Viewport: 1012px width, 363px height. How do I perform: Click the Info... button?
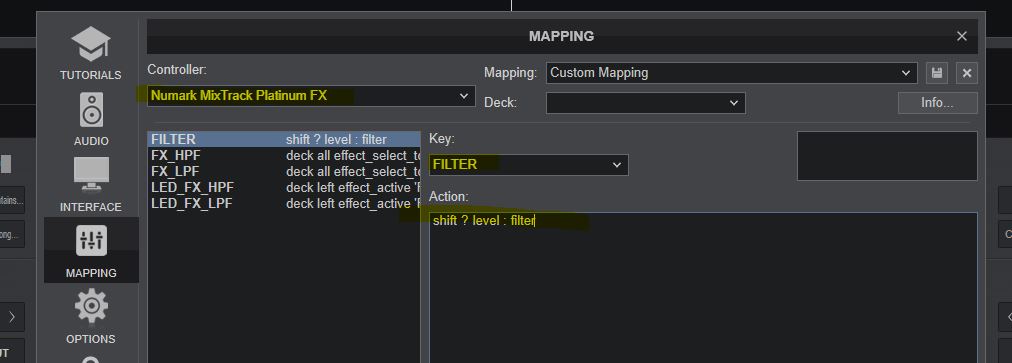point(937,103)
